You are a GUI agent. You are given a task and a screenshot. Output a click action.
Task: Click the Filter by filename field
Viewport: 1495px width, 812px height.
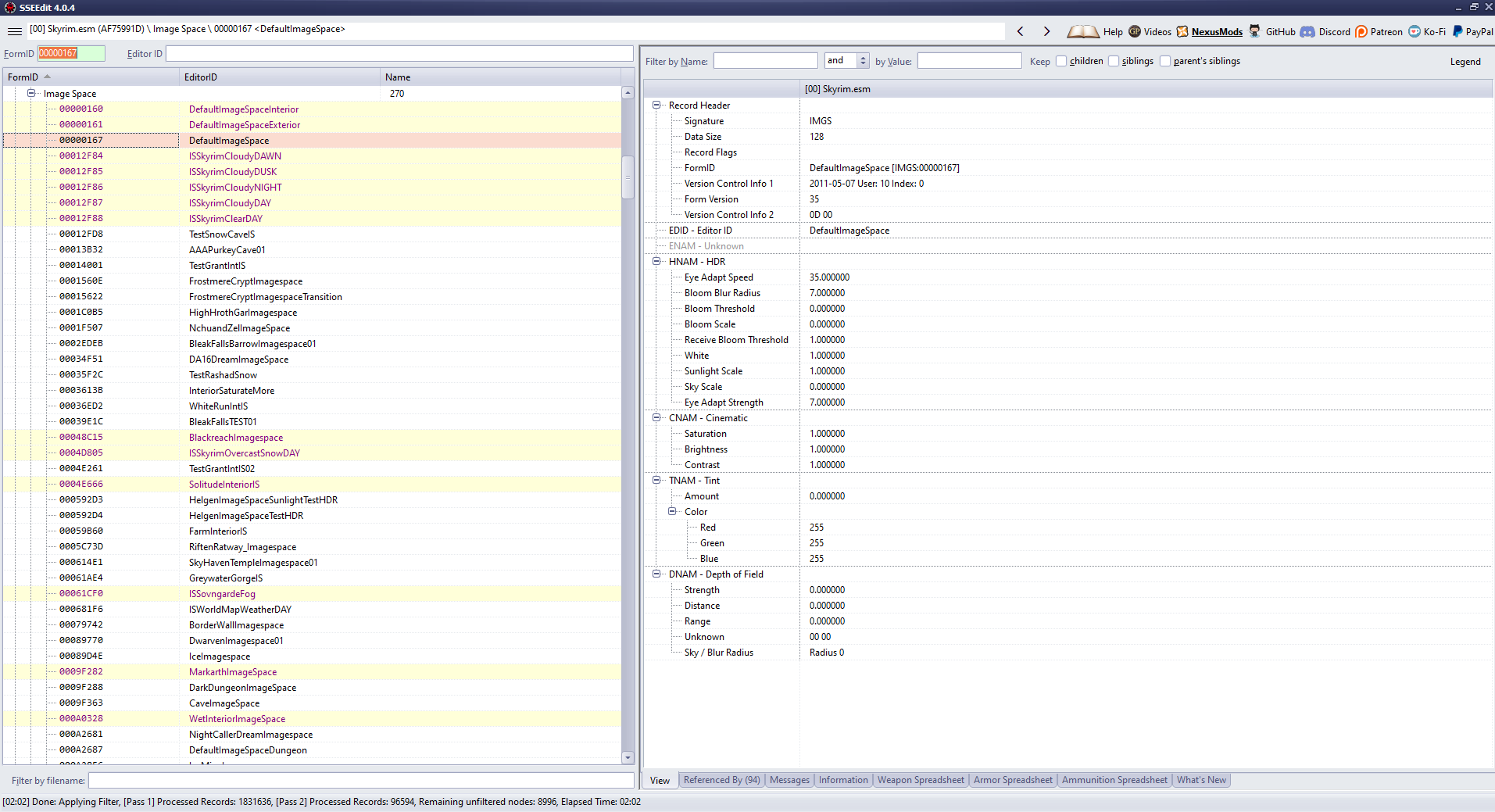[361, 780]
